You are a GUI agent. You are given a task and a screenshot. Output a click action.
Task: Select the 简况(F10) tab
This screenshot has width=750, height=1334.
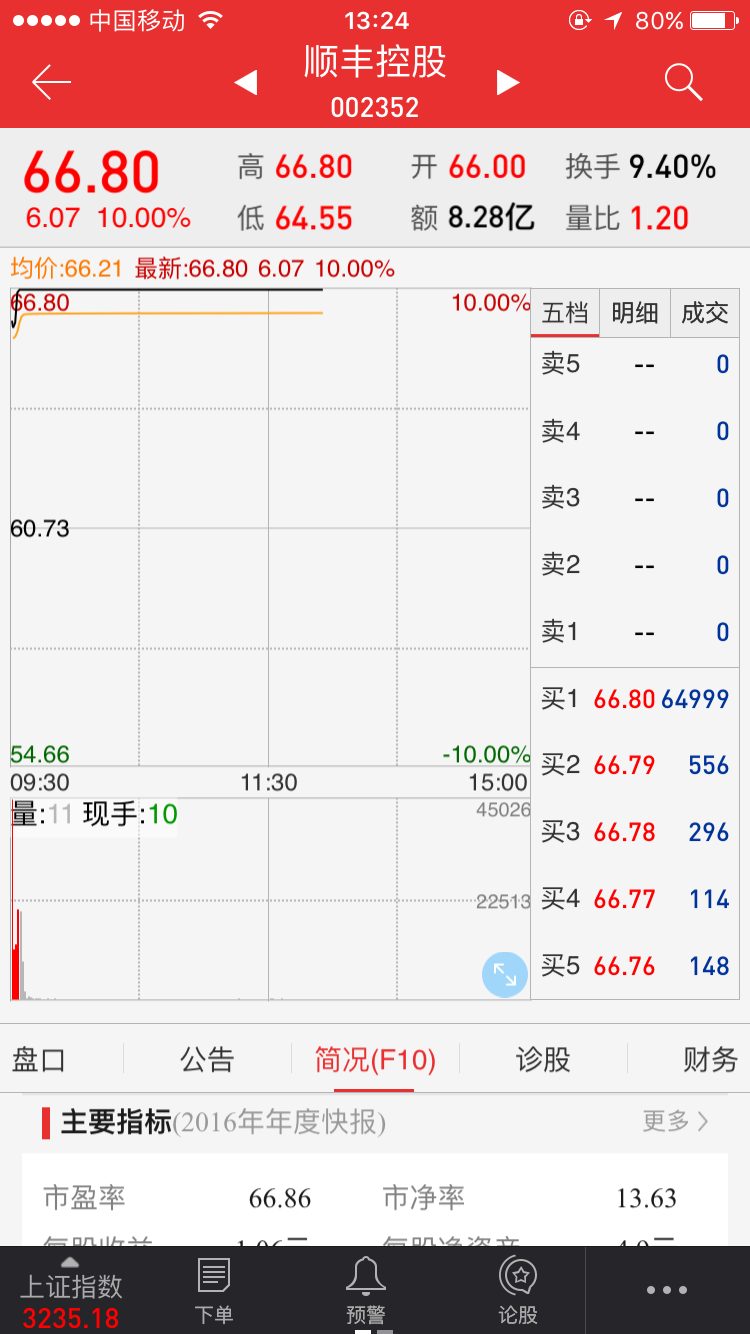pyautogui.click(x=375, y=1059)
